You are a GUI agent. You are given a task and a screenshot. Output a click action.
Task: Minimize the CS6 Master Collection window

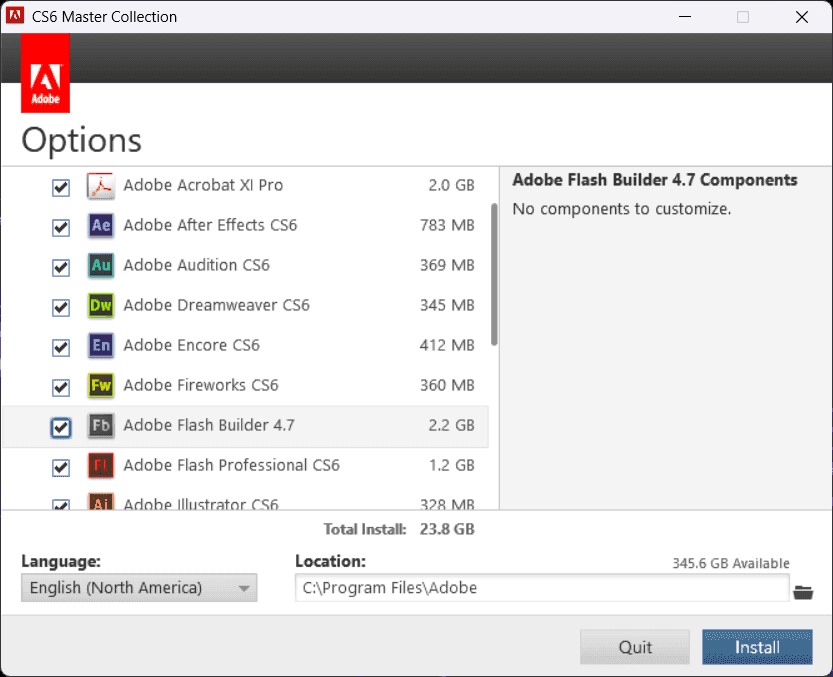[685, 17]
